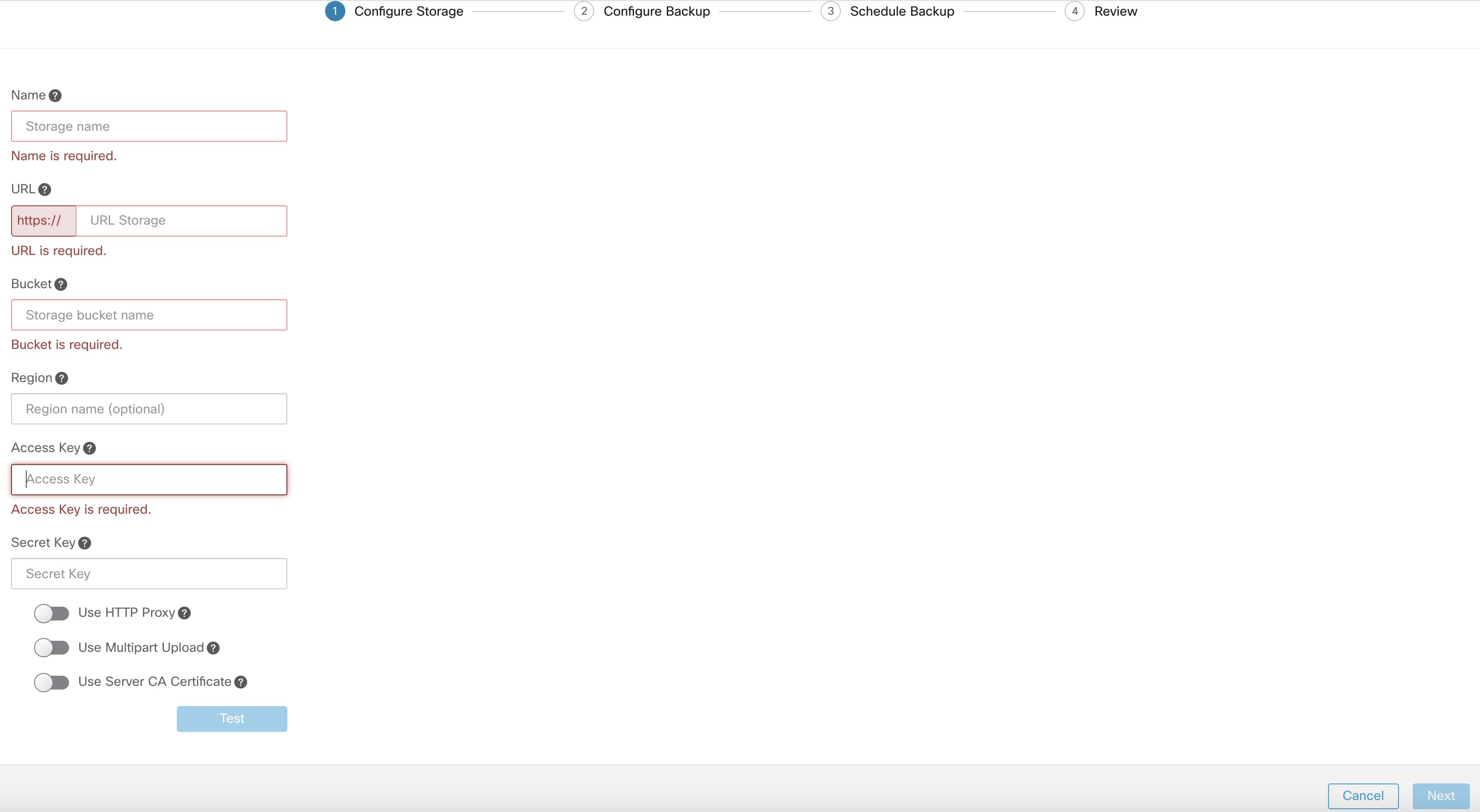
Task: Enable the Use Multipart Upload toggle
Action: point(51,647)
